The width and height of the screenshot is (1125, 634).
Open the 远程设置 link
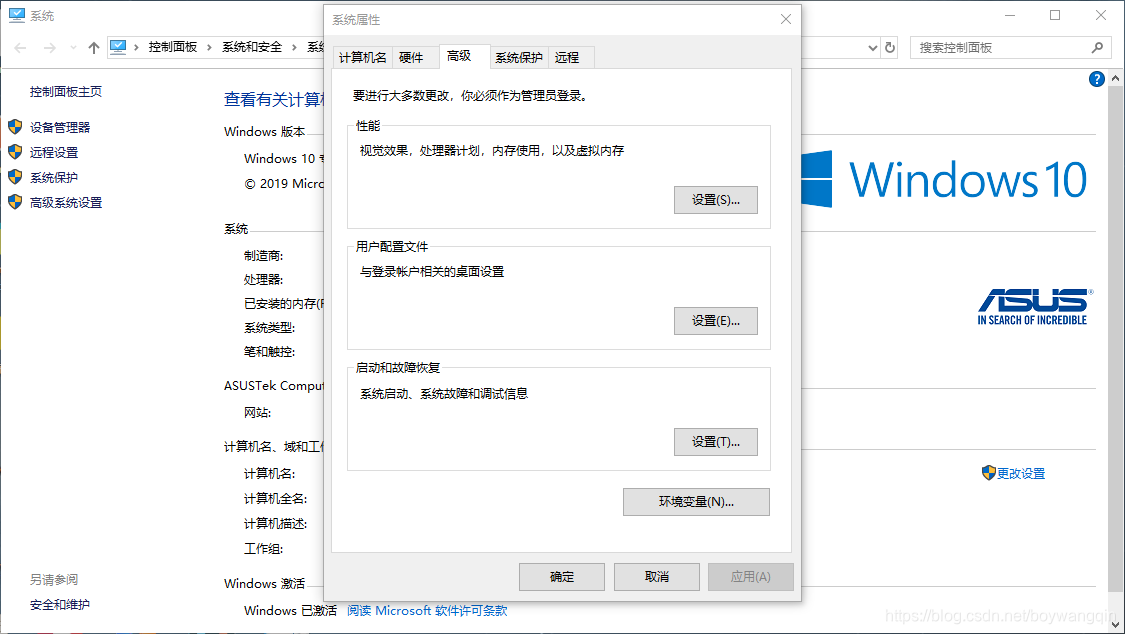click(54, 153)
